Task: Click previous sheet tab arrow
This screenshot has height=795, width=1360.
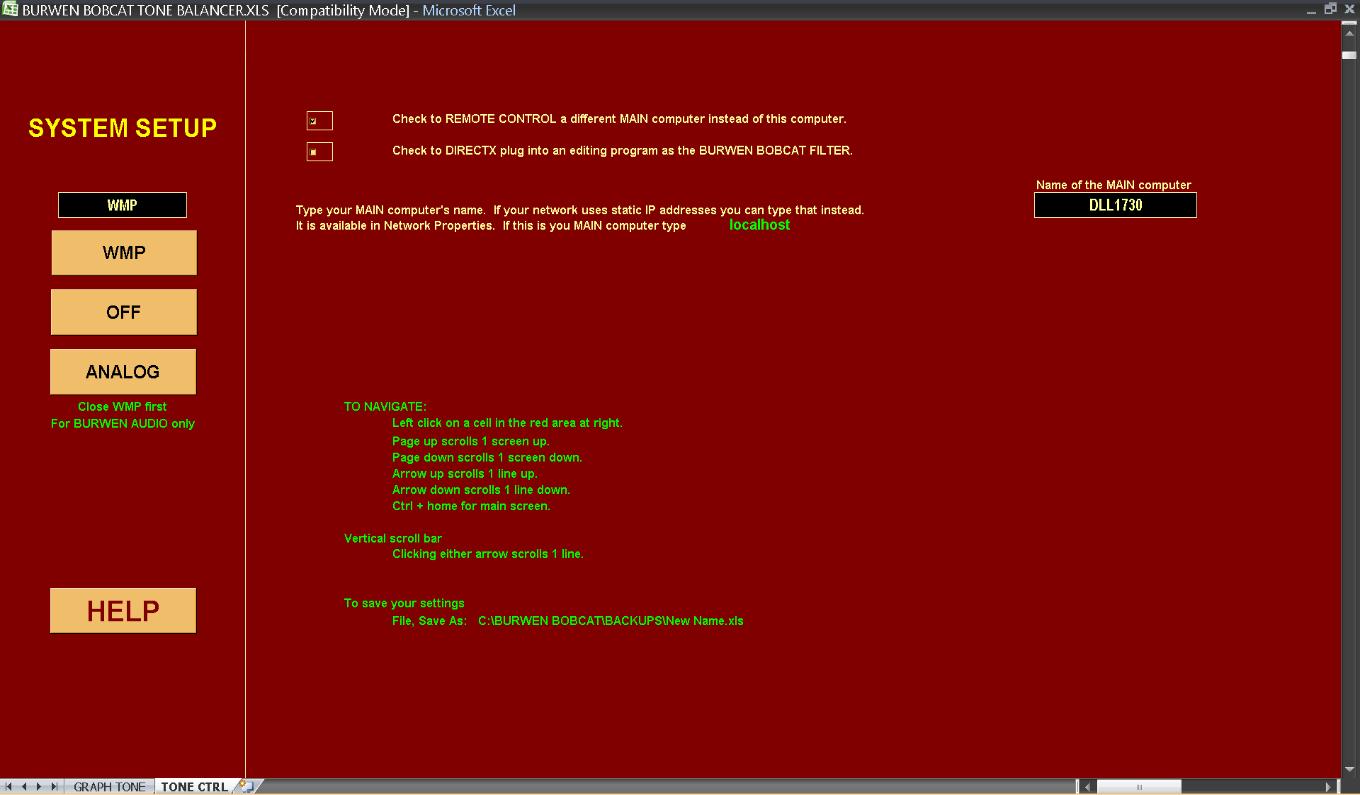Action: point(25,787)
